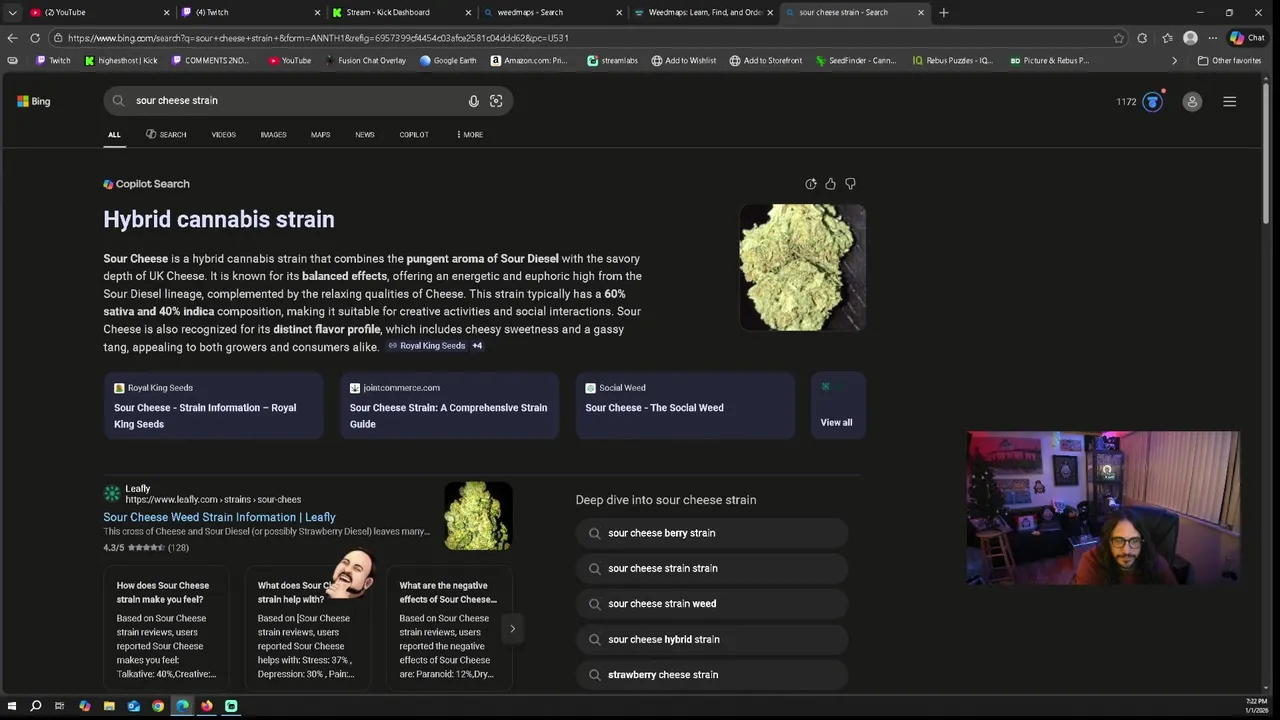Click the Leafy result bud thumbnail
Image resolution: width=1280 pixels, height=720 pixels.
[x=478, y=516]
